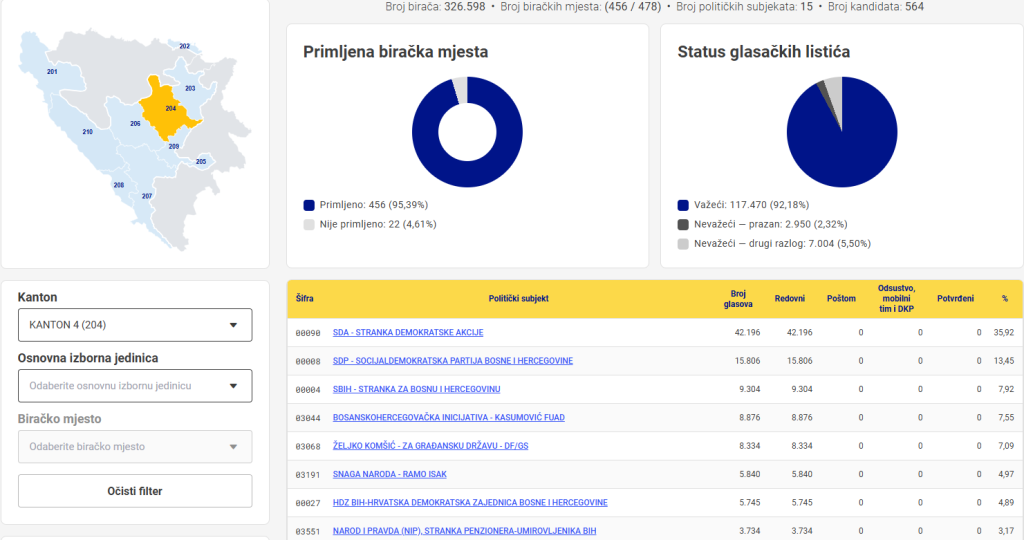Open HDZ BIH-Hrvatska Demokratska Zajednica link

coord(470,503)
